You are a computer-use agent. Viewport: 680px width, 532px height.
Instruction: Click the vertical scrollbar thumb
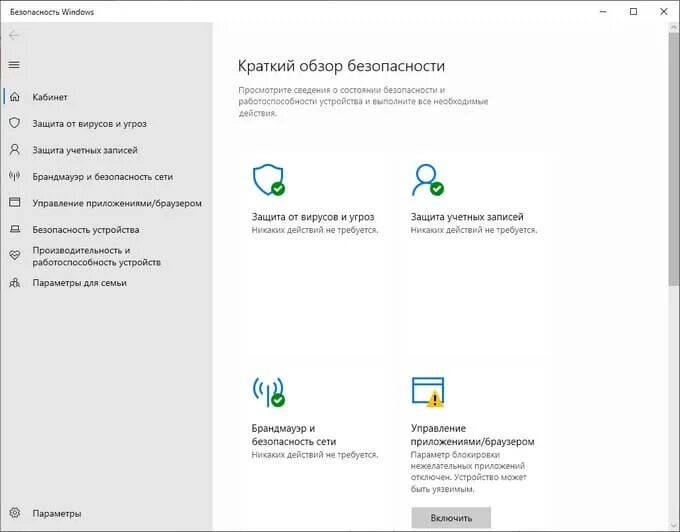(674, 158)
